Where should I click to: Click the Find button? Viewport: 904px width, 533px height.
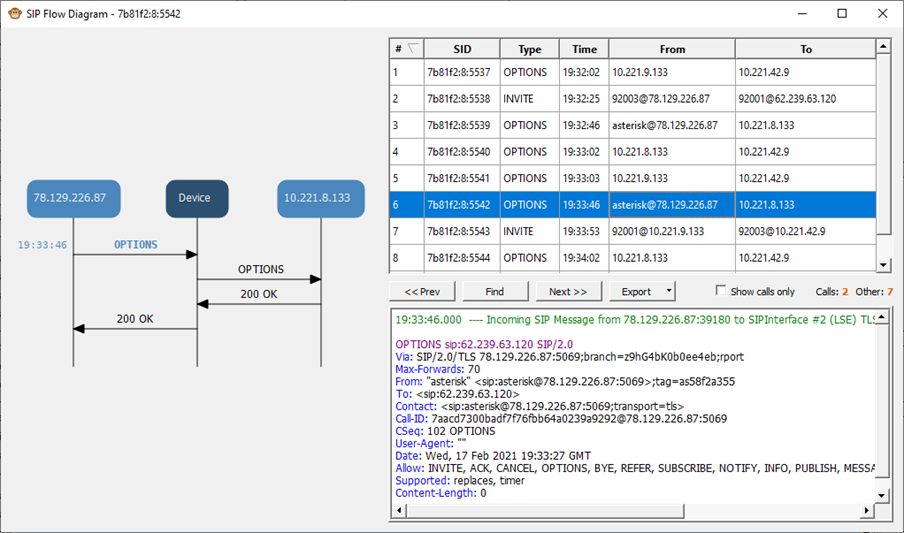(x=495, y=291)
